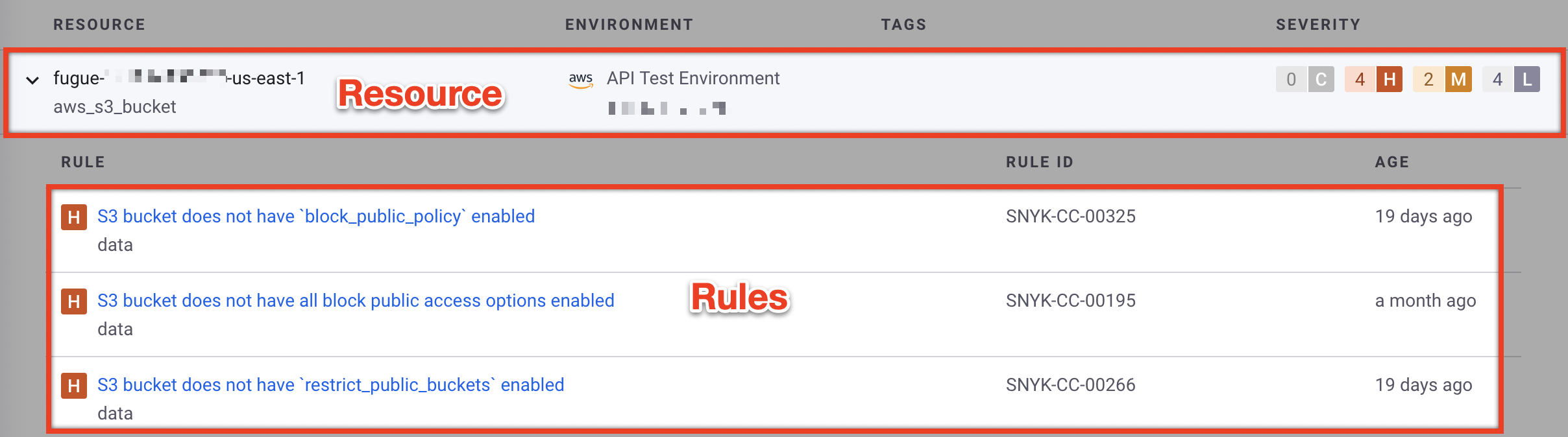Click H icon beside block_public_policy rule

74,217
